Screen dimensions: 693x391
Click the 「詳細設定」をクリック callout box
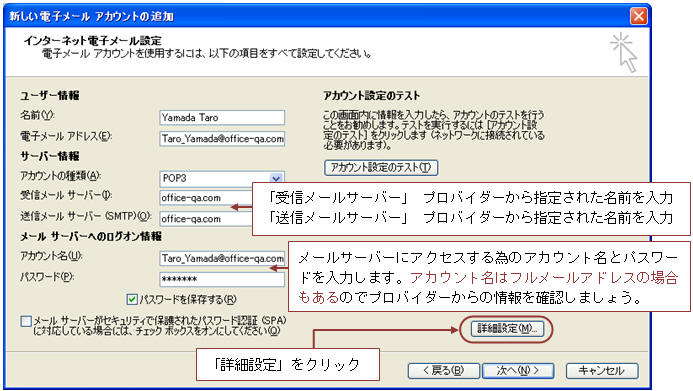click(x=288, y=364)
